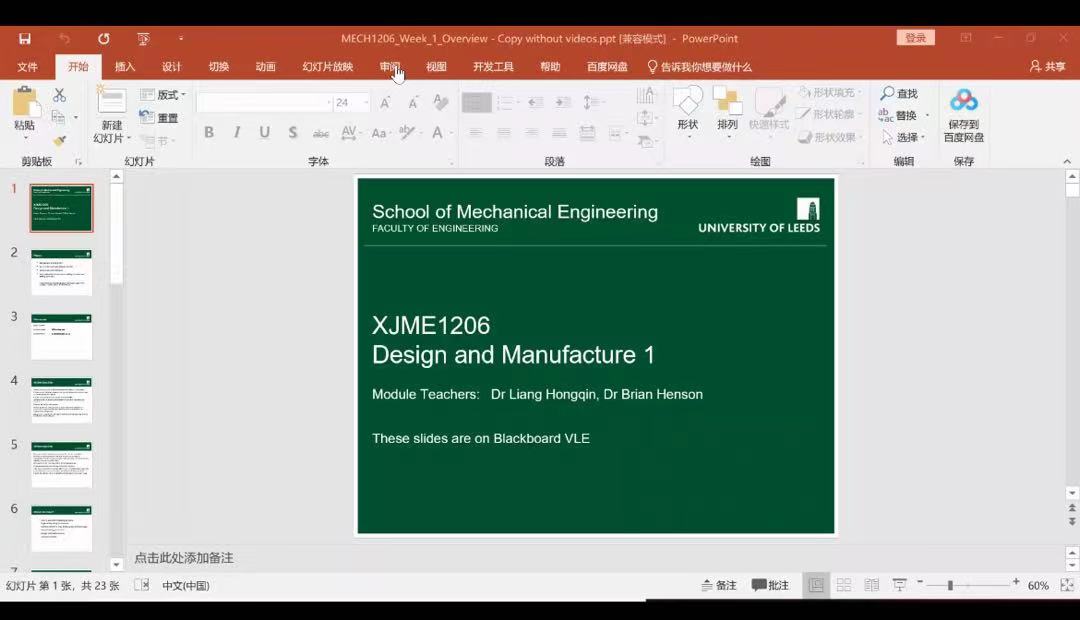Viewport: 1080px width, 620px height.
Task: Click the New Slide (新建幻灯片) icon
Action: click(x=111, y=101)
